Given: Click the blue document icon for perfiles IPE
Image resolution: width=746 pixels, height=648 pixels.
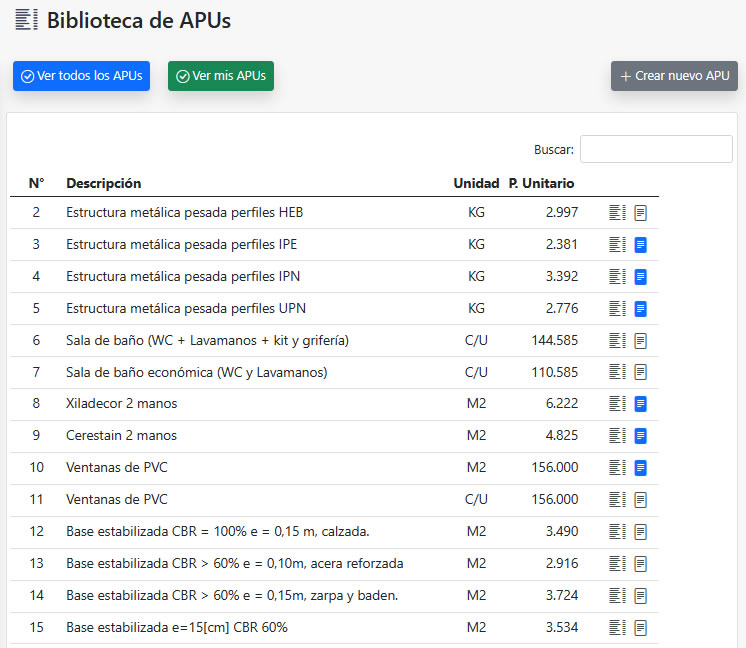Looking at the screenshot, I should (x=640, y=245).
